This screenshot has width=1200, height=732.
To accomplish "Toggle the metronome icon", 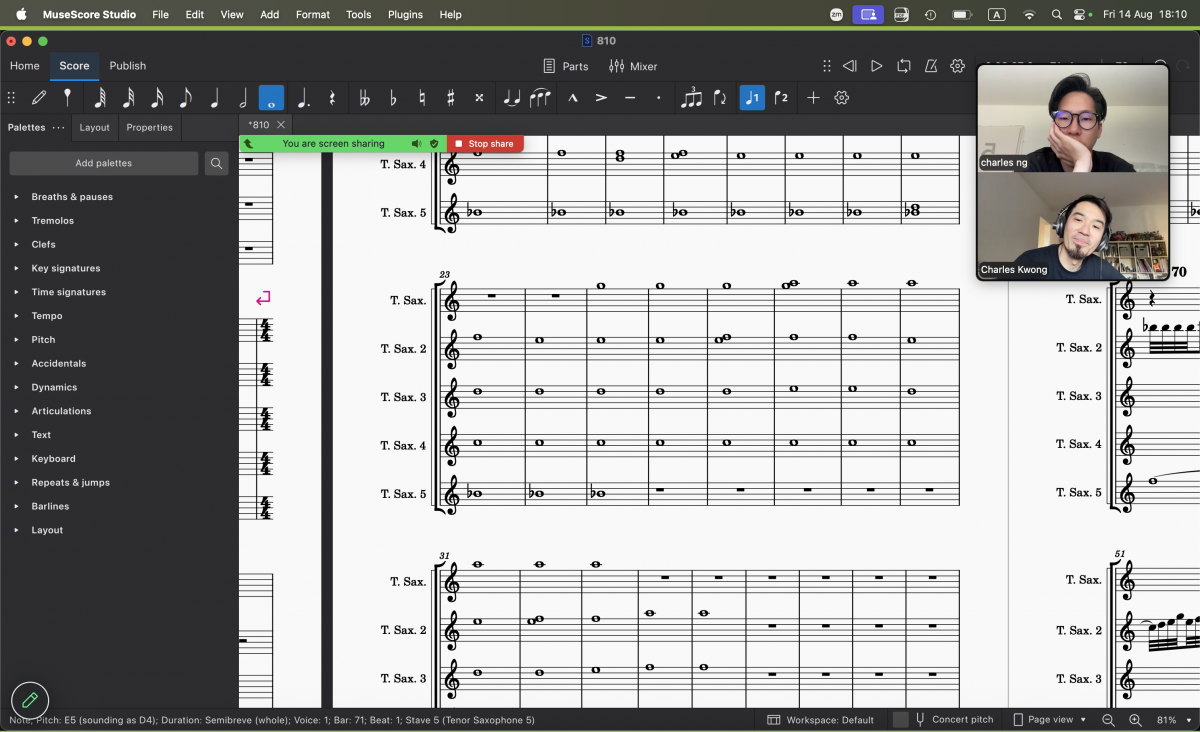I will (931, 66).
